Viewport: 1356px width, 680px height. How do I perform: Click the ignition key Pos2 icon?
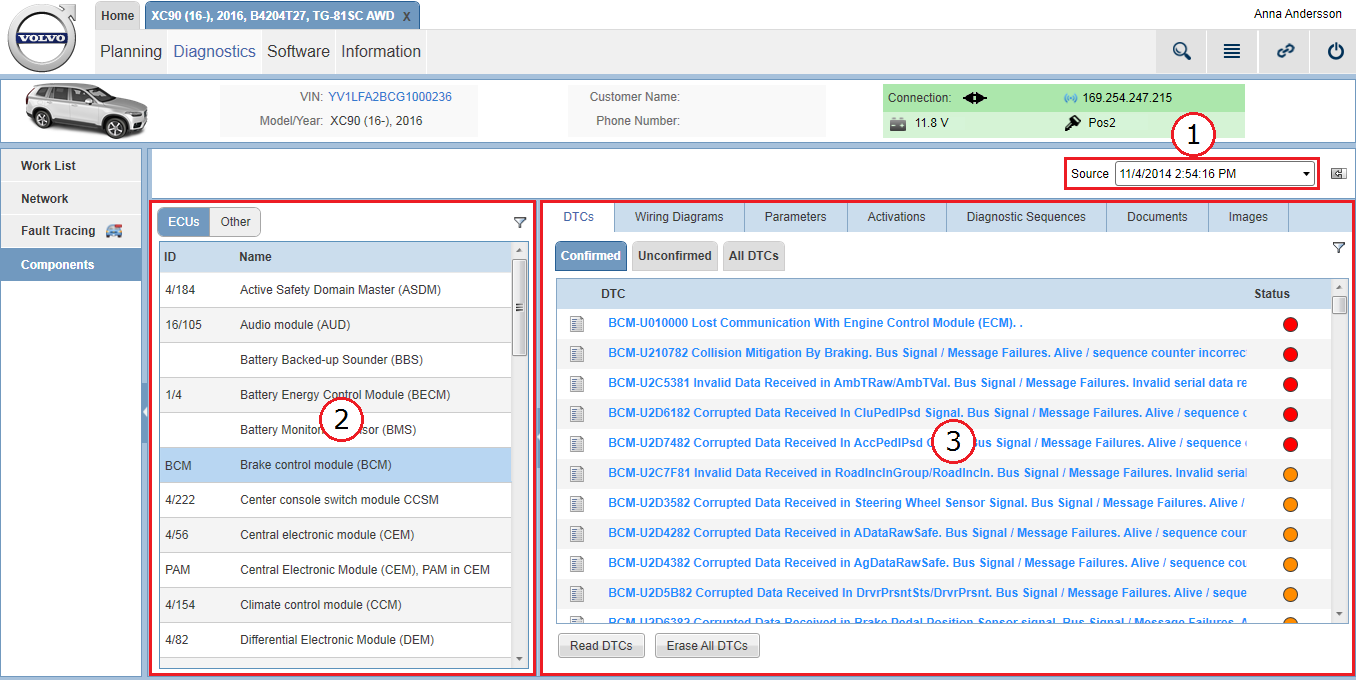coord(1072,123)
